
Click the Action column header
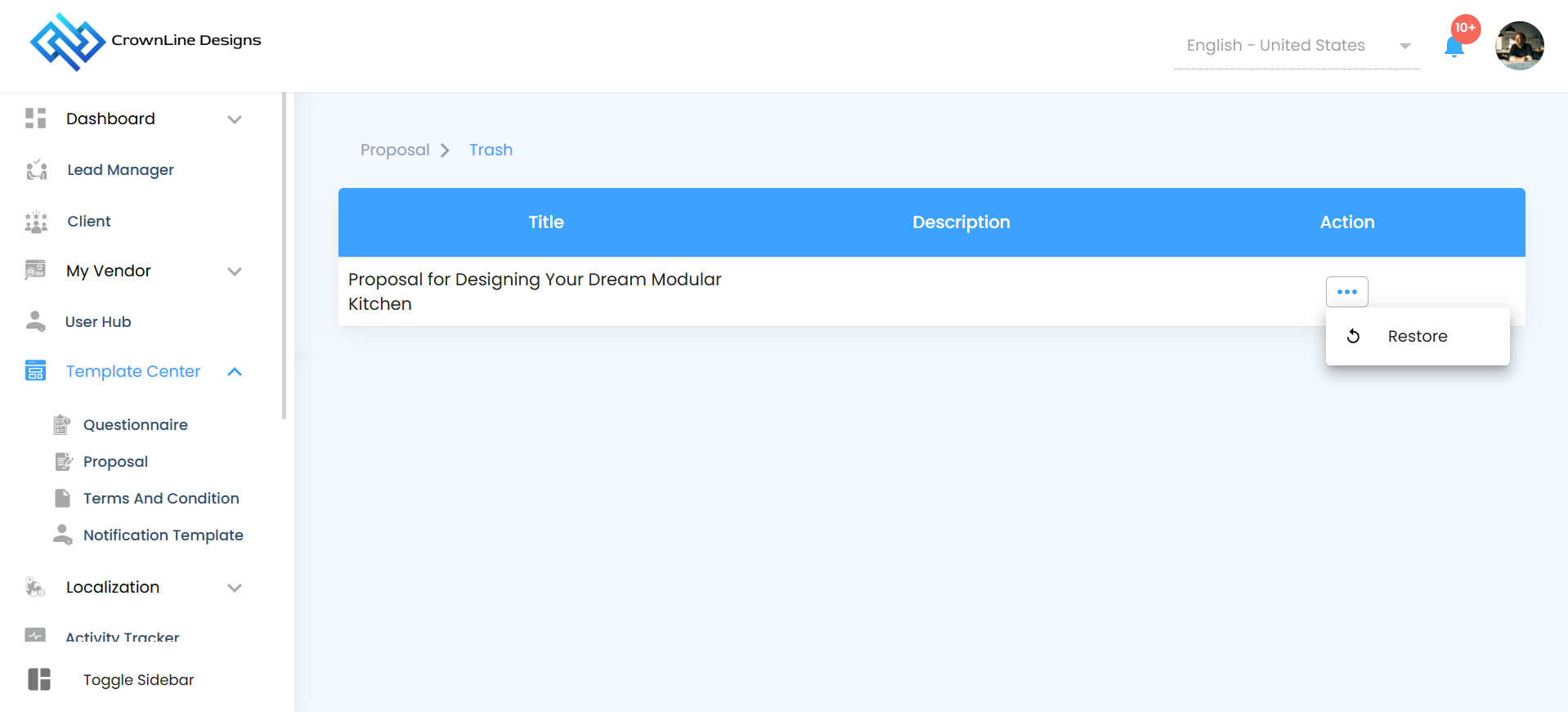pyautogui.click(x=1347, y=222)
